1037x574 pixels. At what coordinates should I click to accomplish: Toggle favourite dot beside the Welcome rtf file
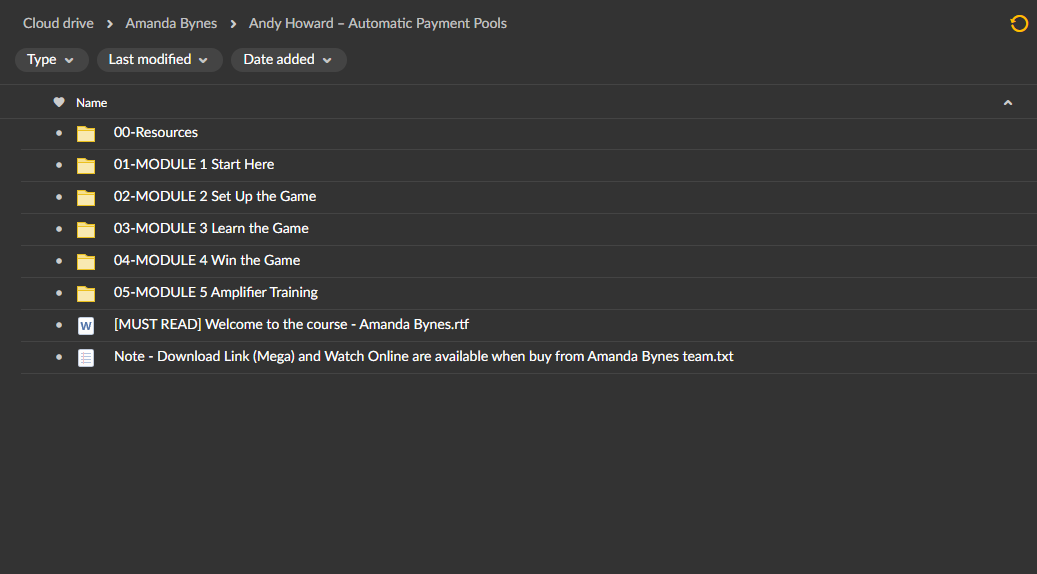pyautogui.click(x=59, y=325)
